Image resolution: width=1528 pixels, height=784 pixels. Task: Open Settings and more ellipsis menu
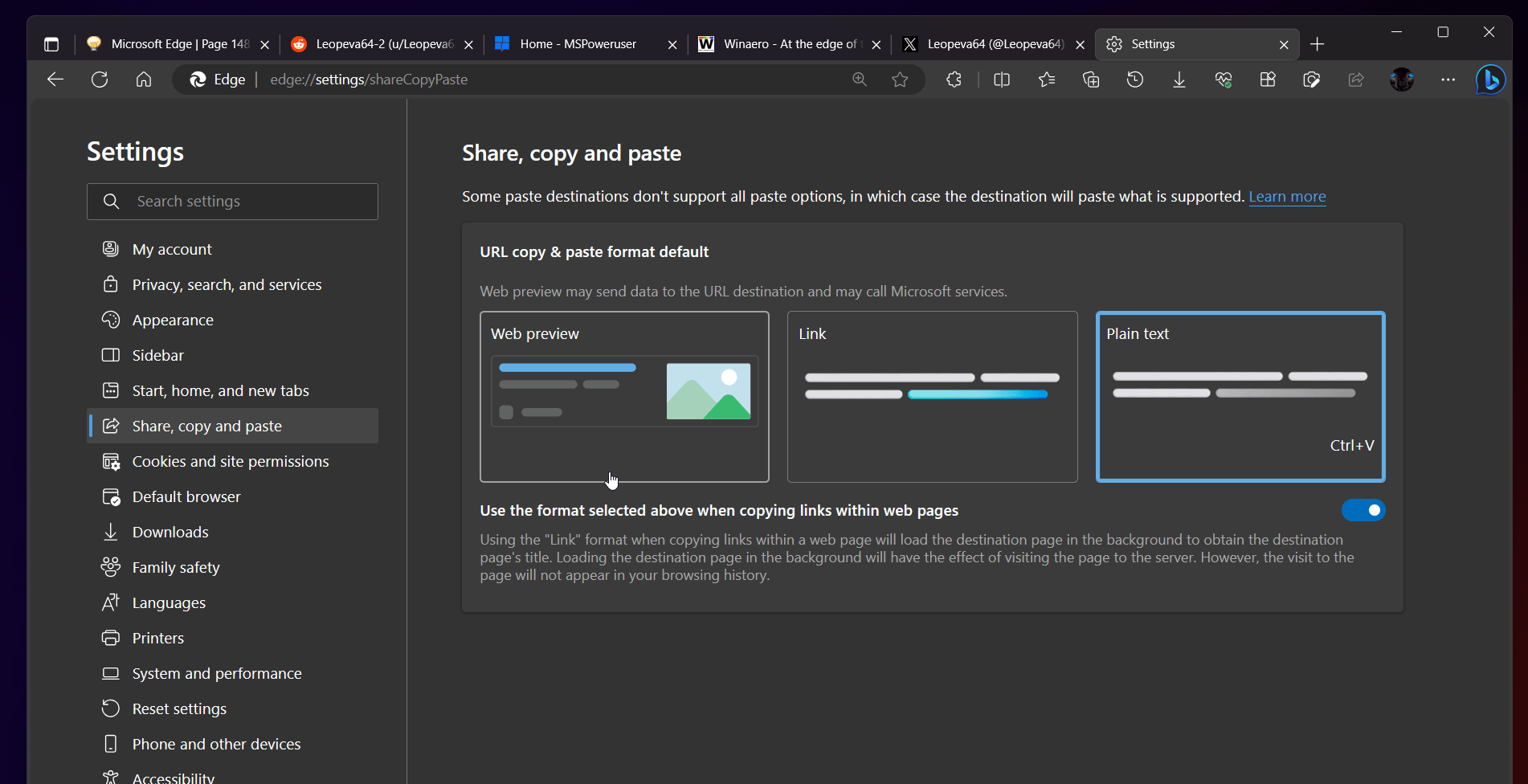click(1448, 80)
